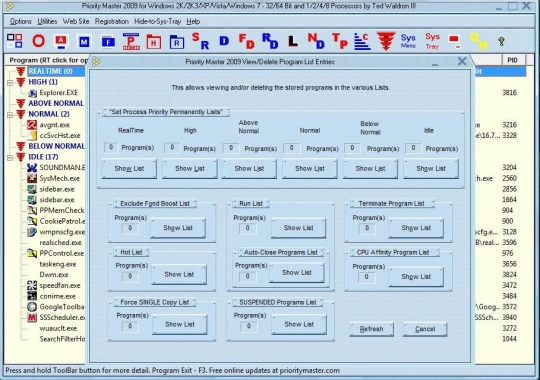Image resolution: width=540 pixels, height=380 pixels.
Task: Show List for Normal priority
Action: click(x=310, y=168)
